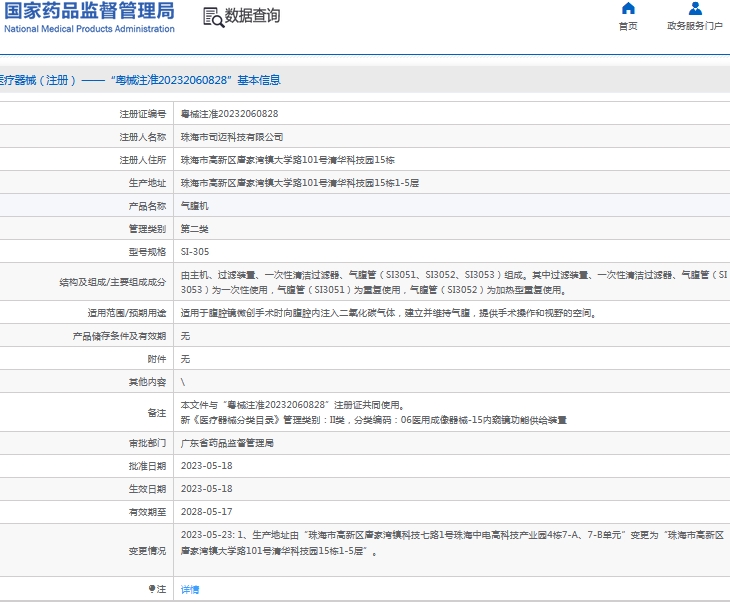Screen dimensions: 730x605
Task: Click the registrant address ending 15栋
Action: pos(288,160)
